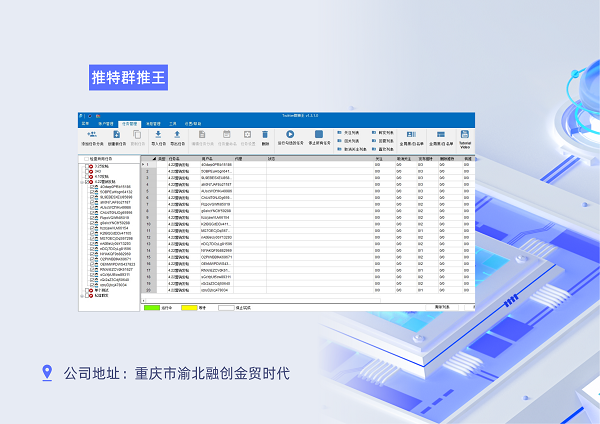Switch to the message management ribbon tab

coord(153,124)
